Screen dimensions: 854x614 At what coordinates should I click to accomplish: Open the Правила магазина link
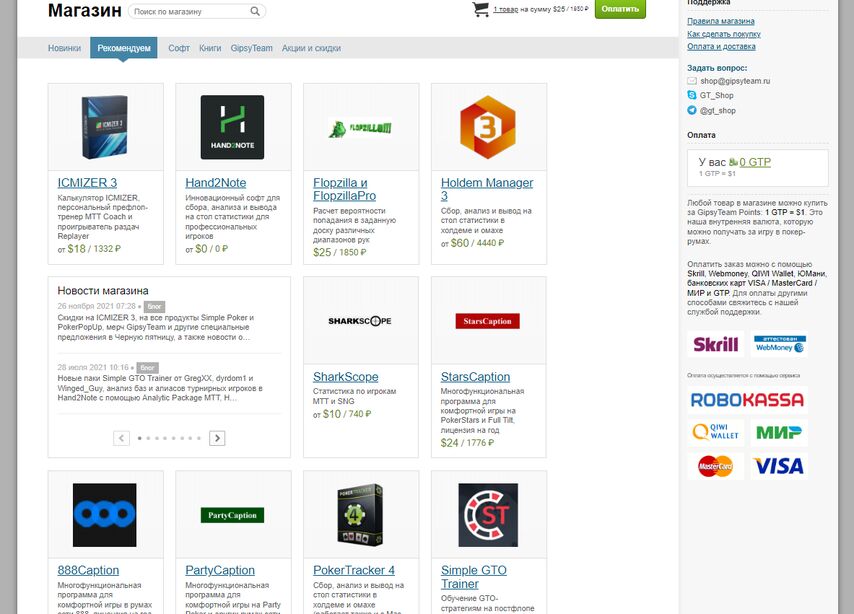pyautogui.click(x=721, y=21)
